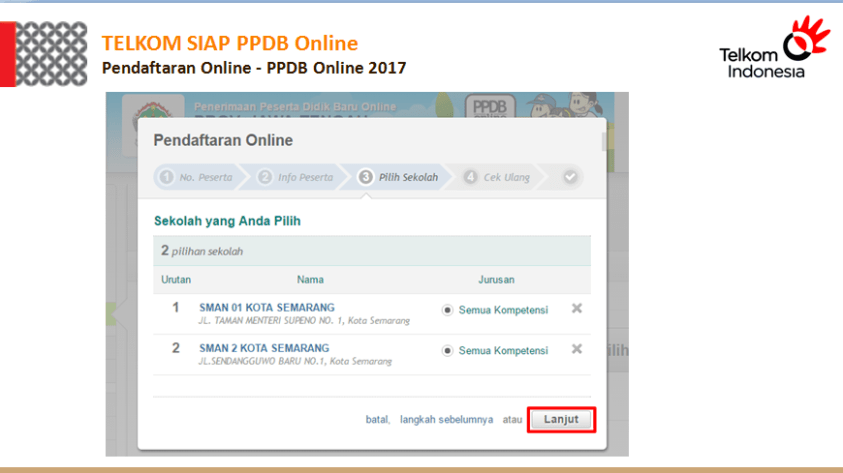The image size is (843, 473).
Task: Select Semua Kompetensi radio for SMAN 2
Action: 448,351
